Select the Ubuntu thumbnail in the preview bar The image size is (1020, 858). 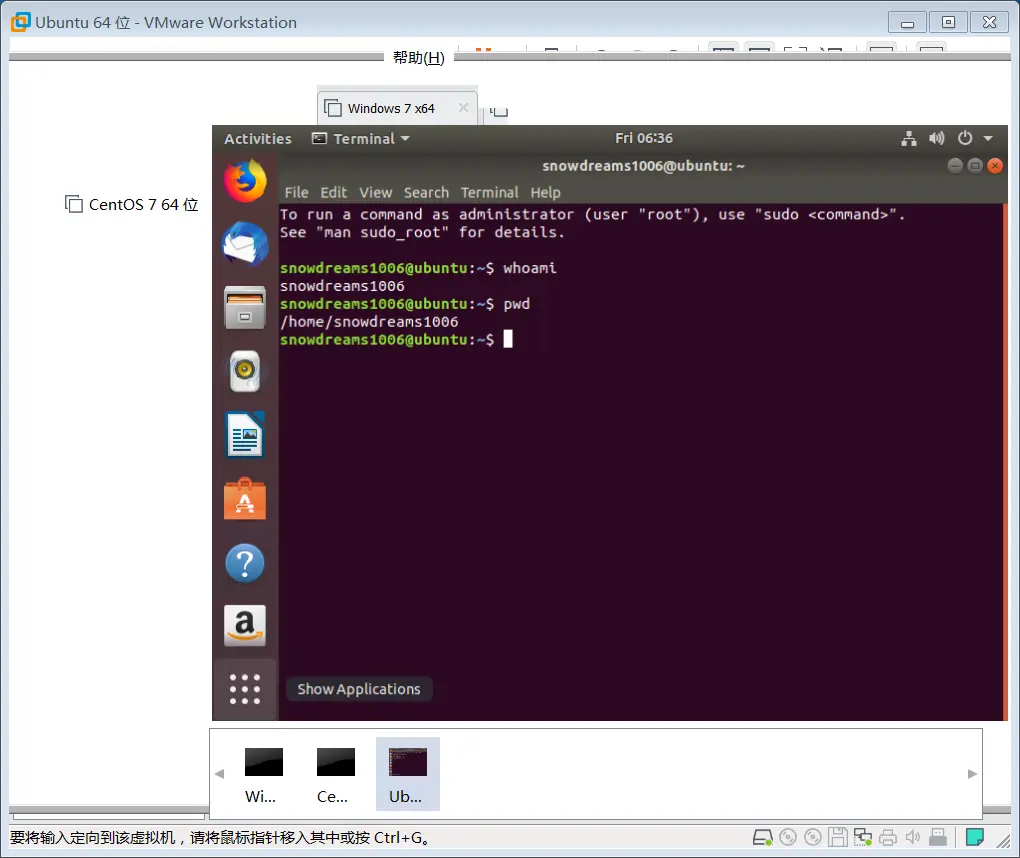point(407,773)
